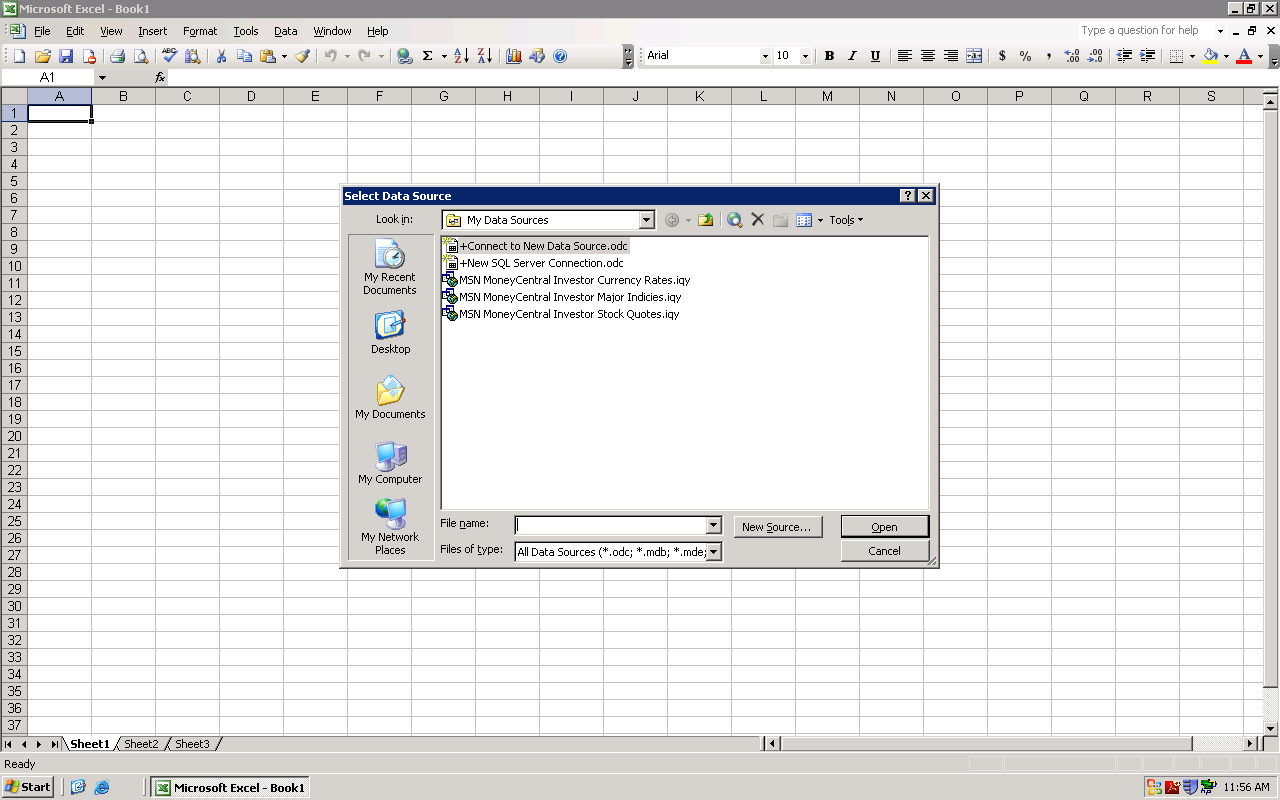
Task: Open the Data menu
Action: pyautogui.click(x=286, y=31)
